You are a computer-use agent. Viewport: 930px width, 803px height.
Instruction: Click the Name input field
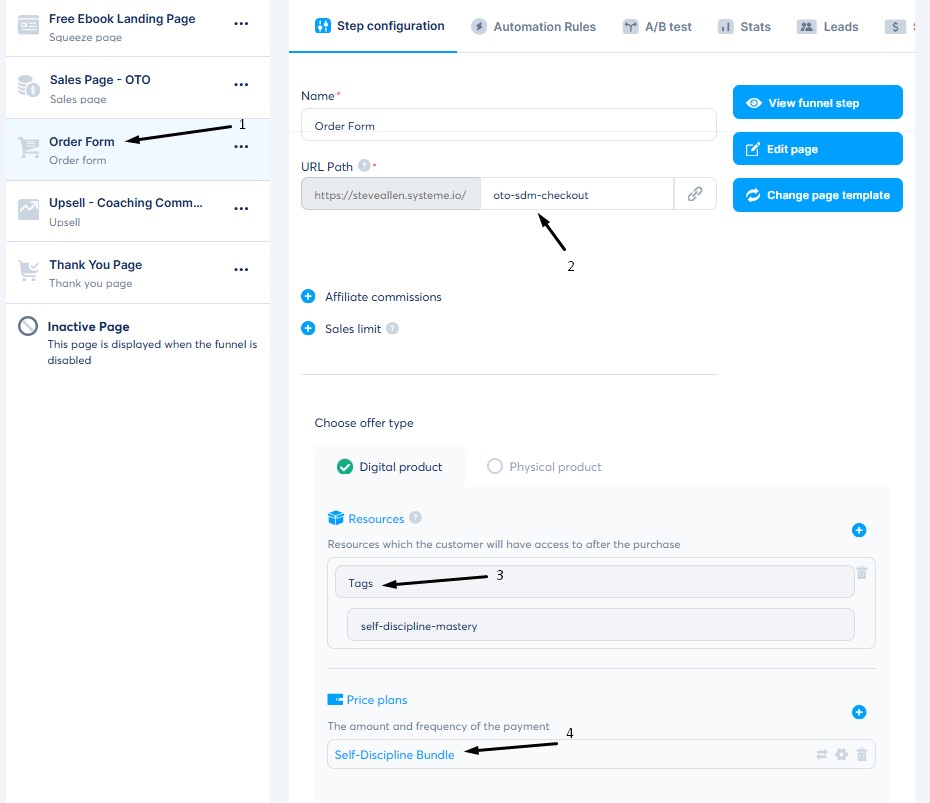tap(508, 125)
